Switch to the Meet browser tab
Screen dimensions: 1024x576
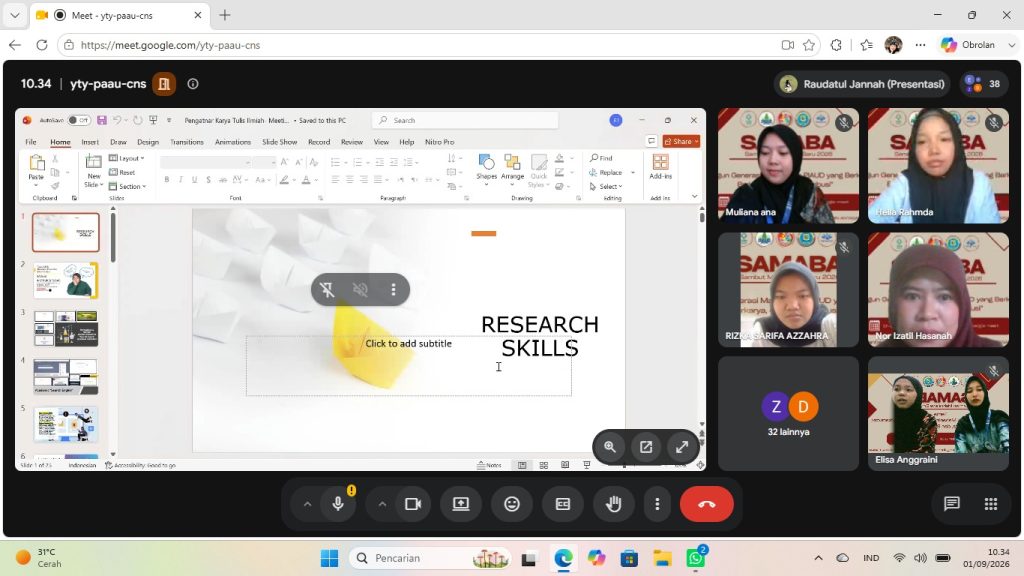[118, 15]
